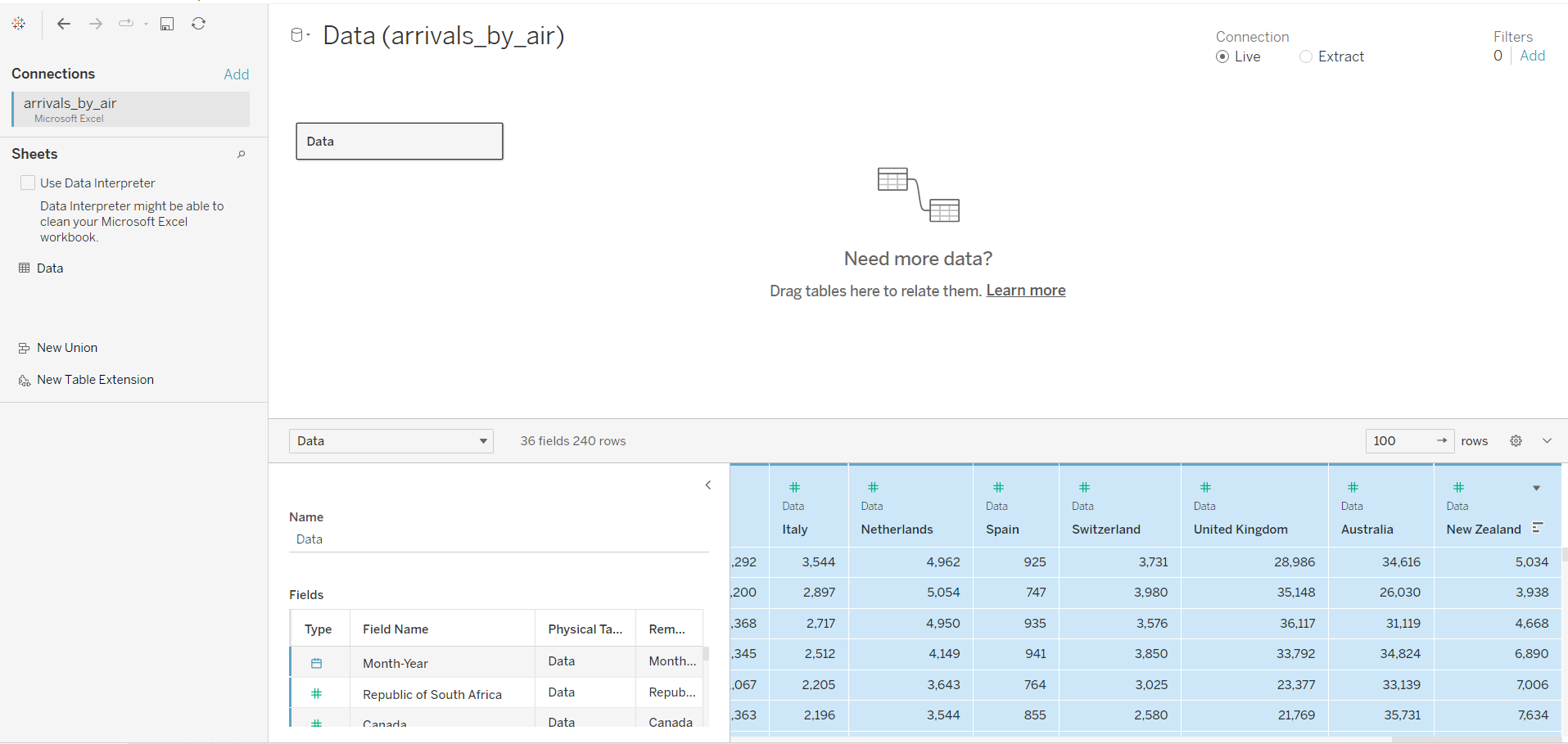Select the Data sheet in Sheets list
Image resolution: width=1568 pixels, height=744 pixels.
click(49, 268)
